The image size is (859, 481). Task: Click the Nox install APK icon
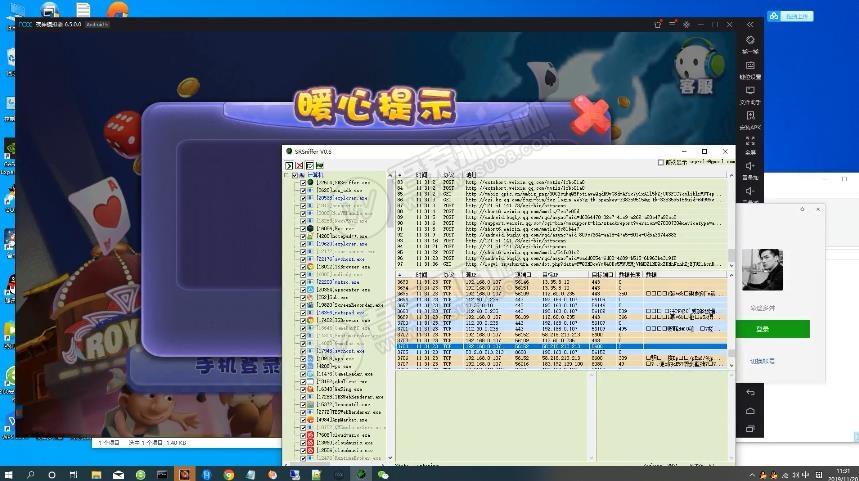click(750, 116)
